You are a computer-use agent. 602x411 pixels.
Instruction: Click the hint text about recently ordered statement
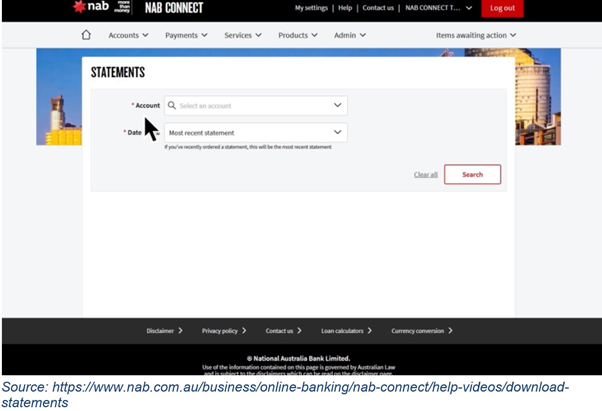tap(248, 147)
